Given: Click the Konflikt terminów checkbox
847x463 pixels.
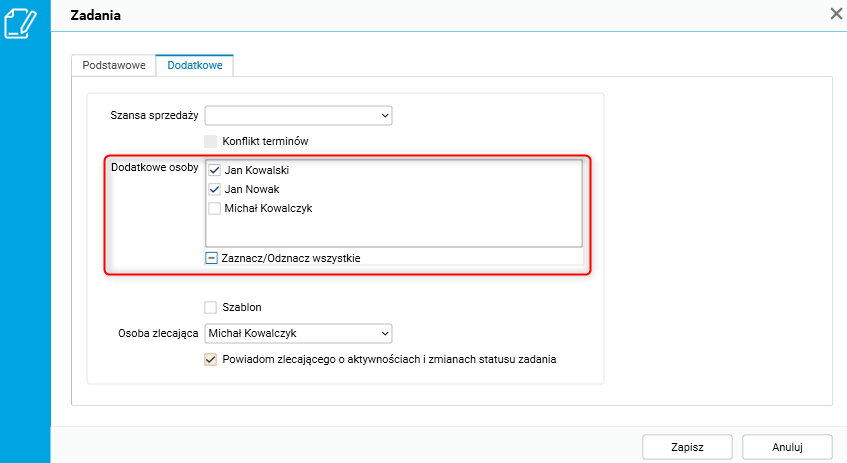Looking at the screenshot, I should 211,141.
